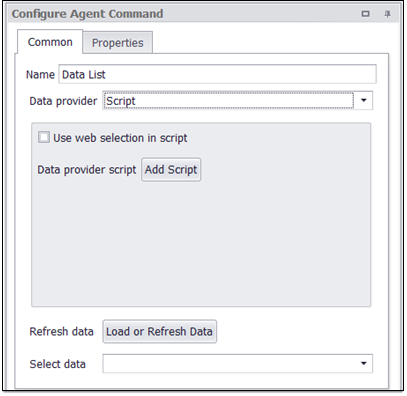The width and height of the screenshot is (407, 396).
Task: Click the 'Data provider' label text
Action: [63, 101]
